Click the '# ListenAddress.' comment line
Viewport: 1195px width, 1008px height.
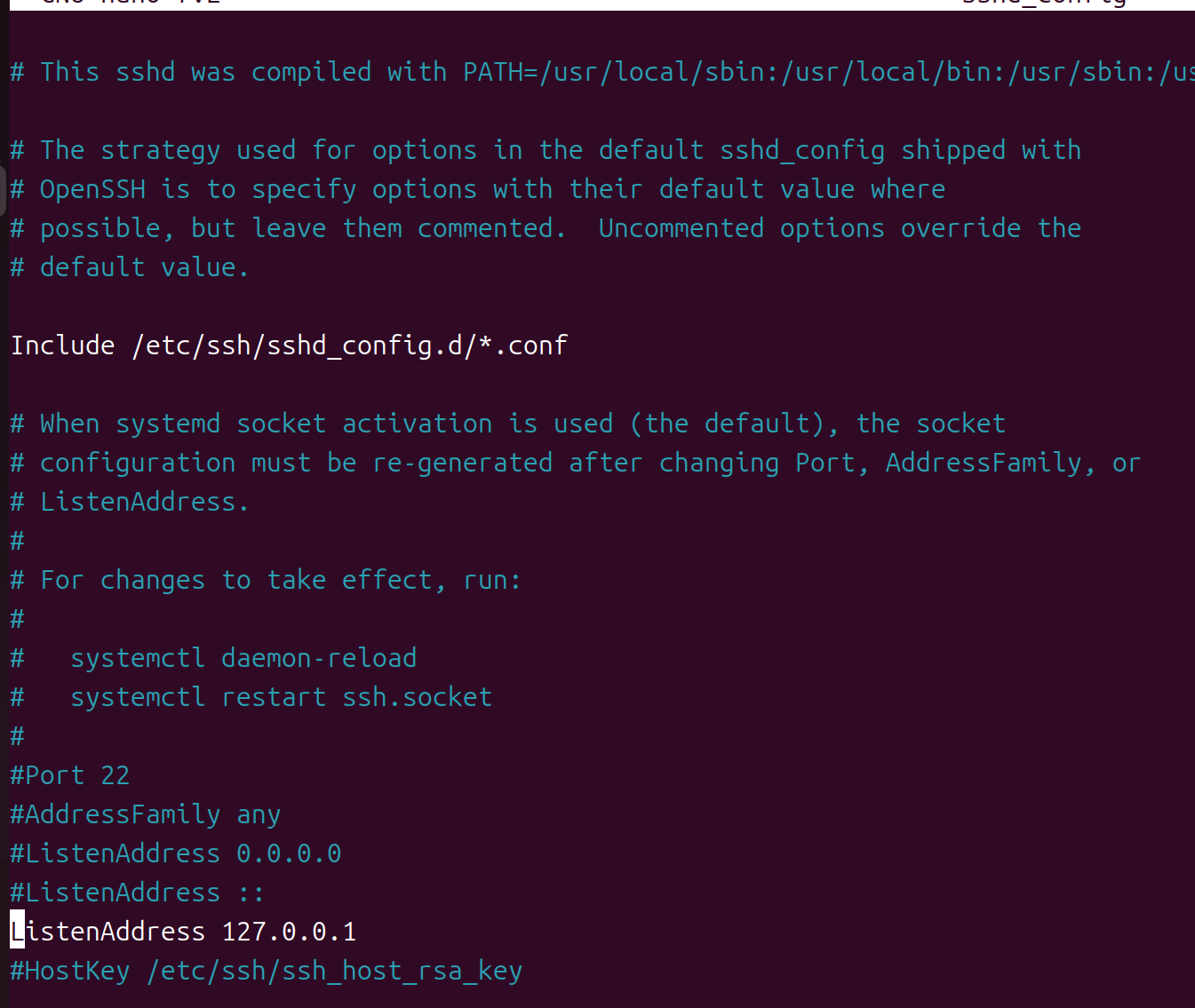pos(130,502)
